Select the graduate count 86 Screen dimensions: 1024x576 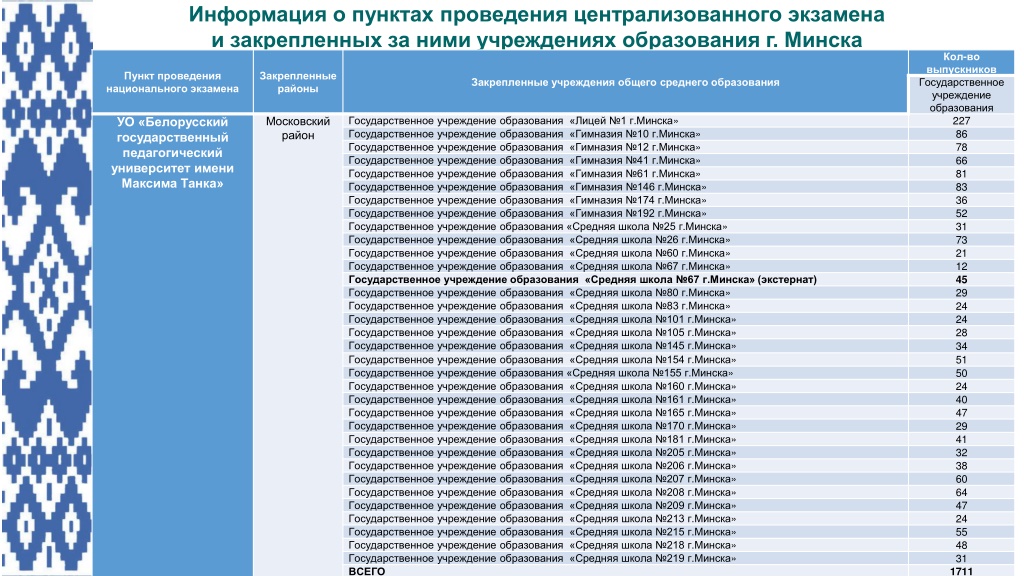click(961, 134)
